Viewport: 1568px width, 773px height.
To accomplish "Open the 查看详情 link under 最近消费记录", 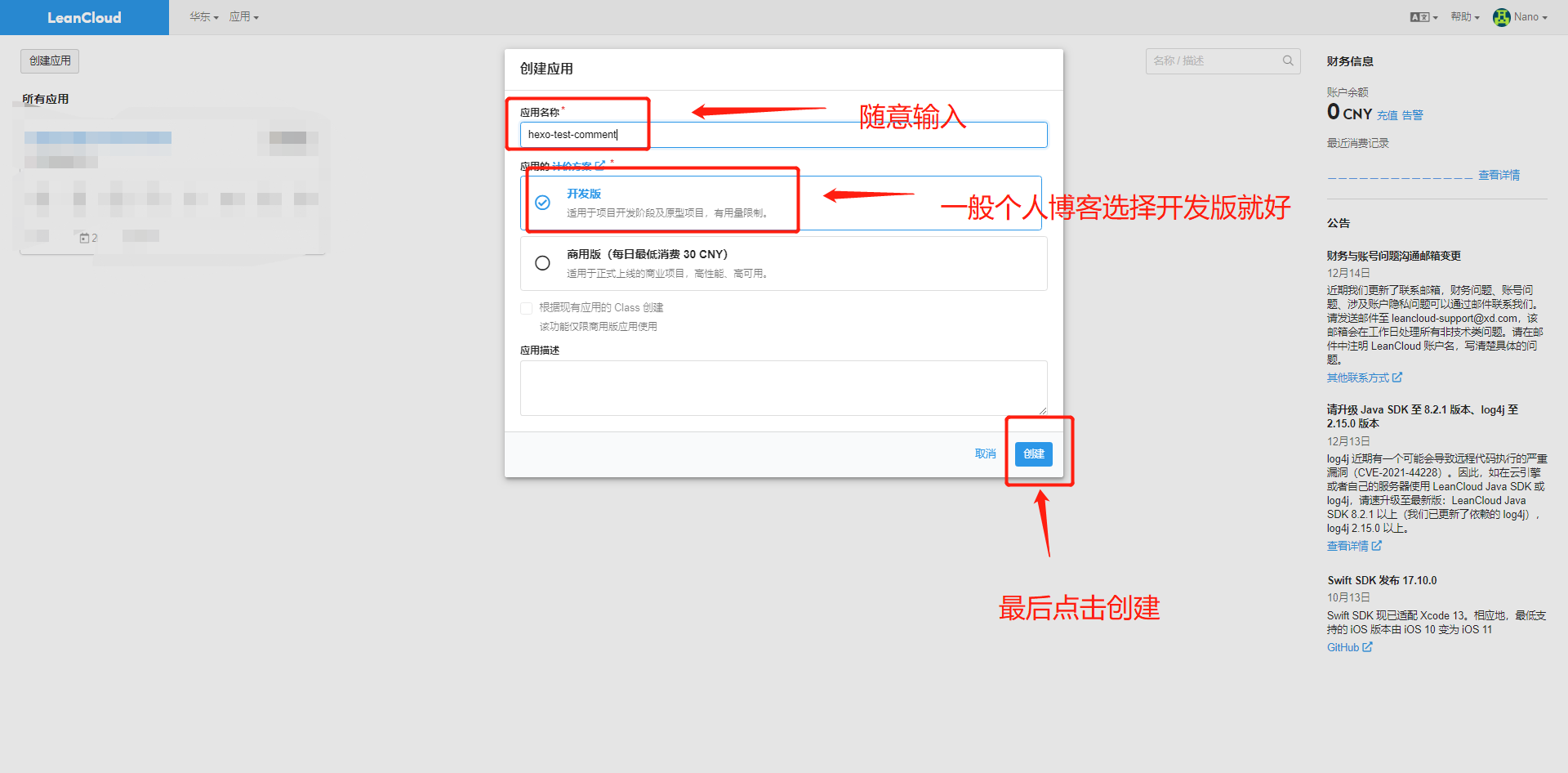I will pyautogui.click(x=1499, y=175).
